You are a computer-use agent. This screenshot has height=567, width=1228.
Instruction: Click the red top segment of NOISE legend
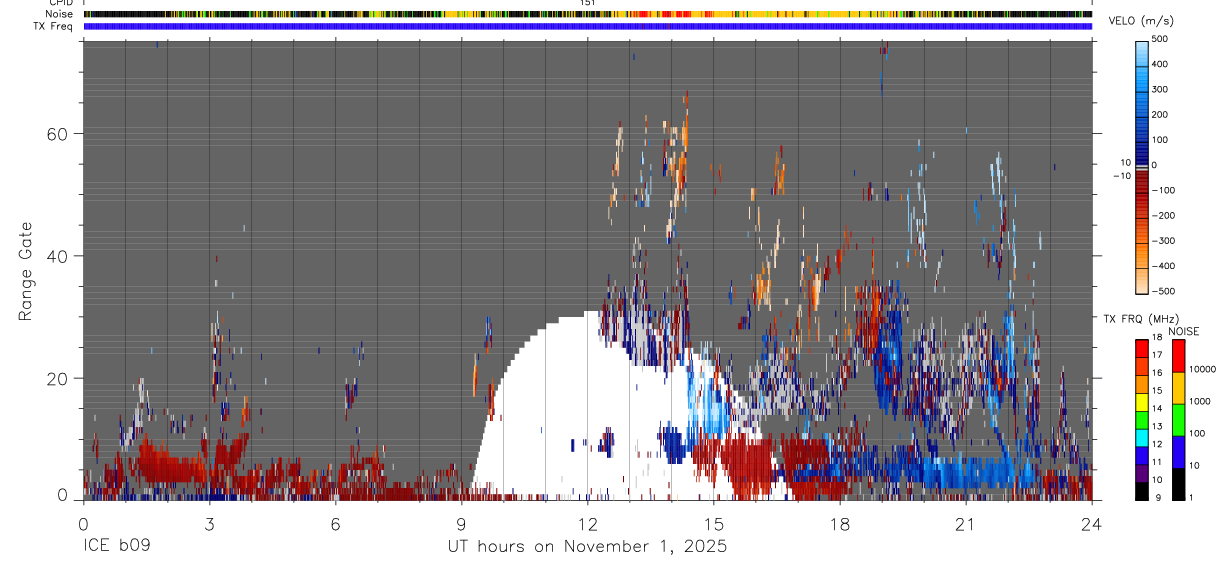pos(1179,356)
